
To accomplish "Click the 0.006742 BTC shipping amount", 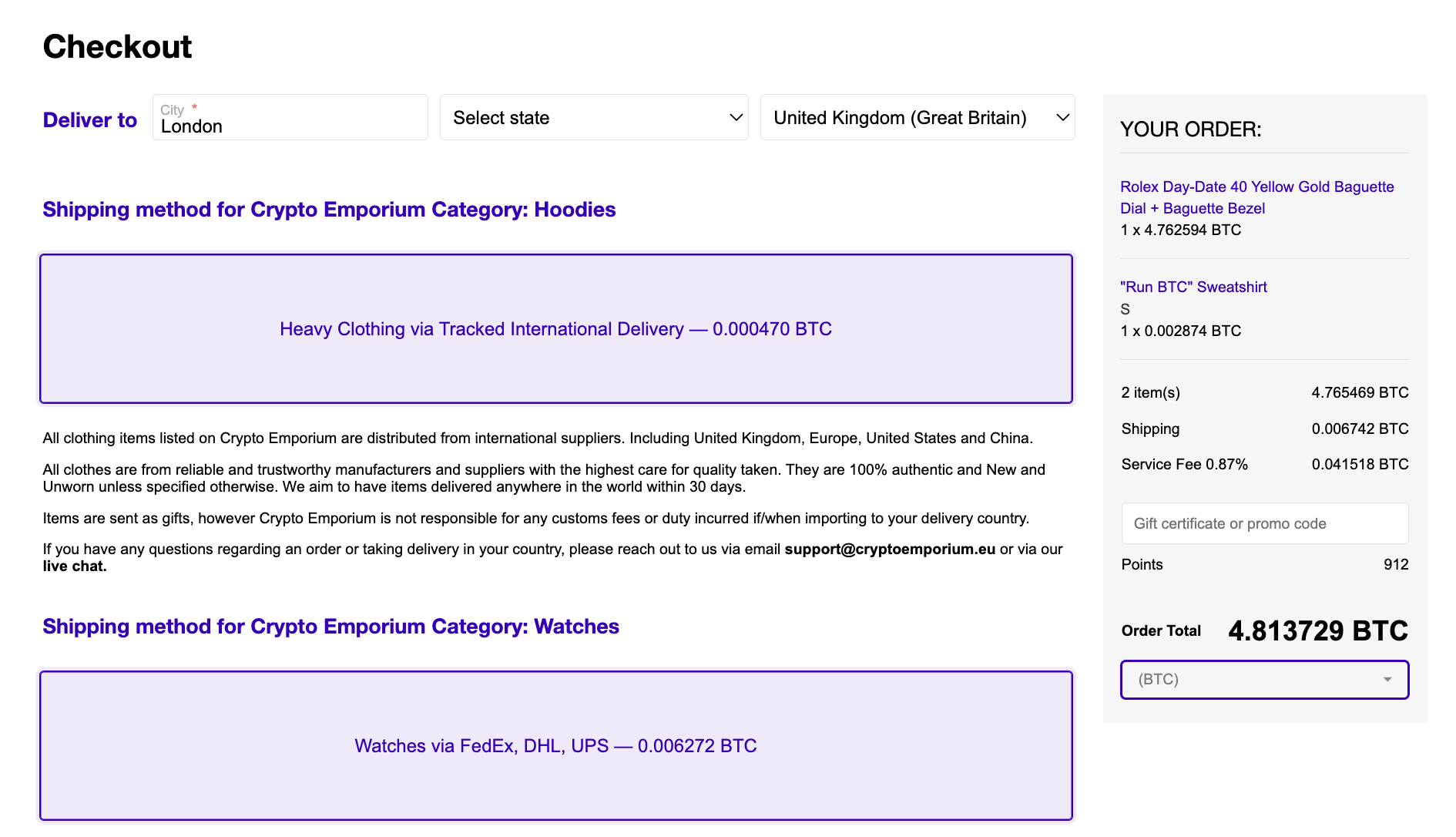I will coord(1360,429).
